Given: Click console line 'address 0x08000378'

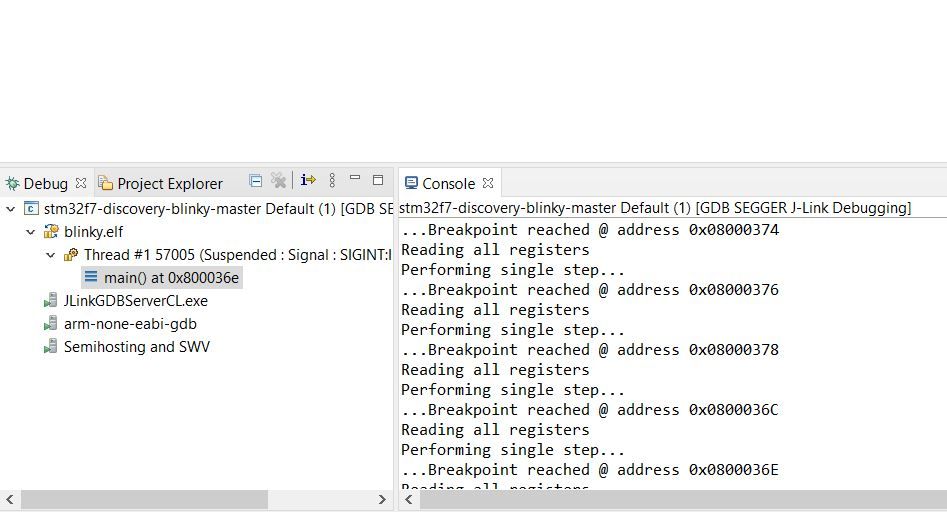Looking at the screenshot, I should [x=698, y=350].
